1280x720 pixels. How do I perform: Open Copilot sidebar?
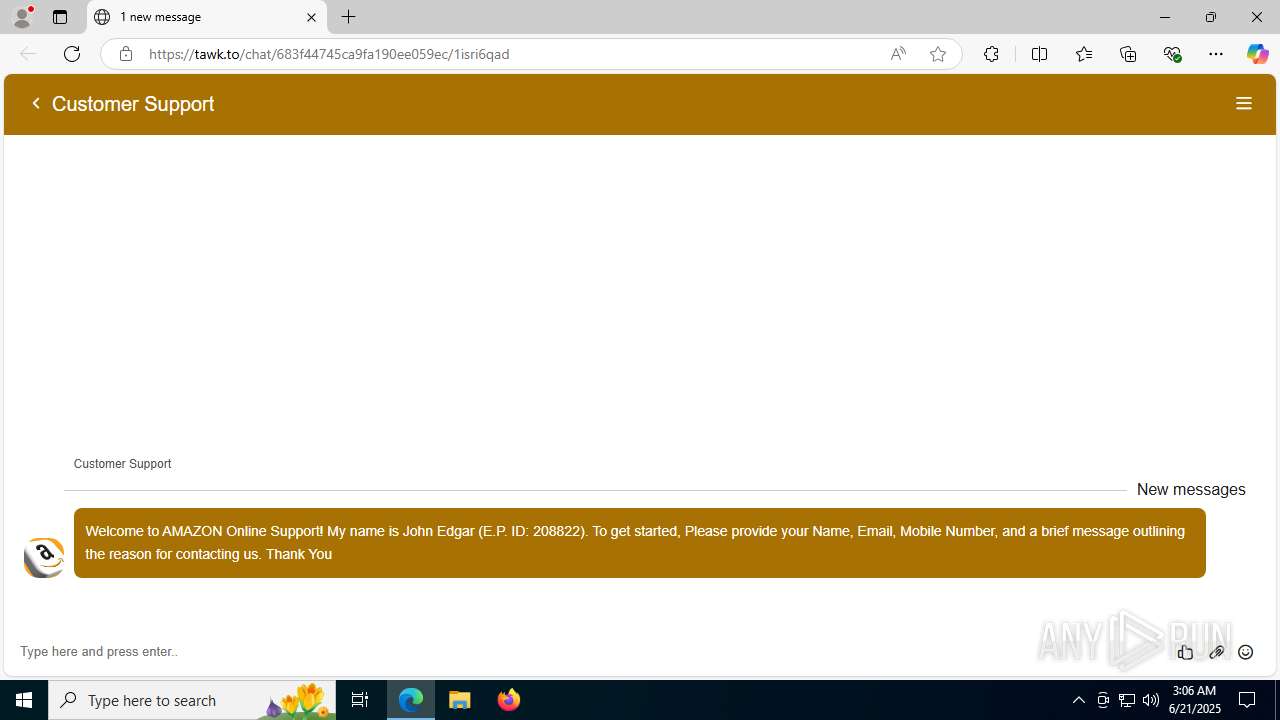(1257, 54)
